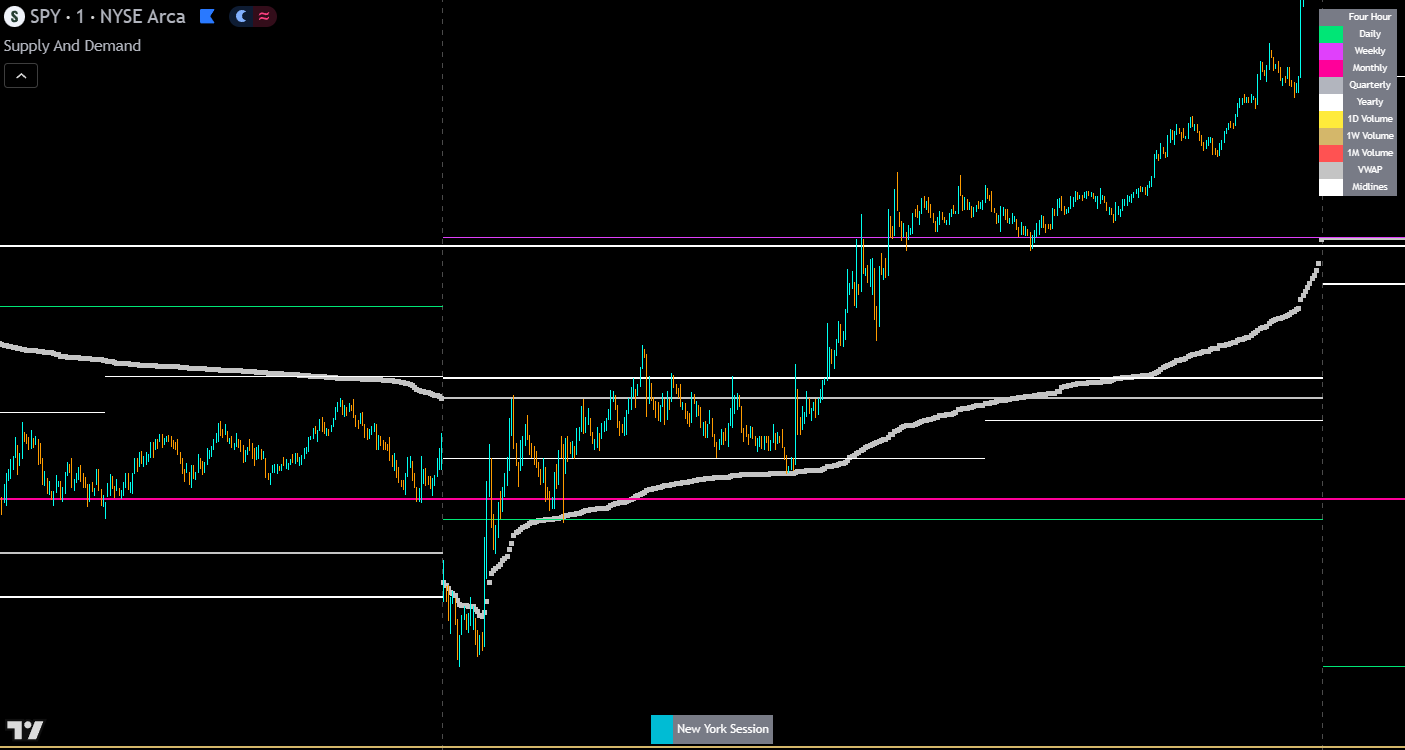Click the Quarterly legend label

1369,85
